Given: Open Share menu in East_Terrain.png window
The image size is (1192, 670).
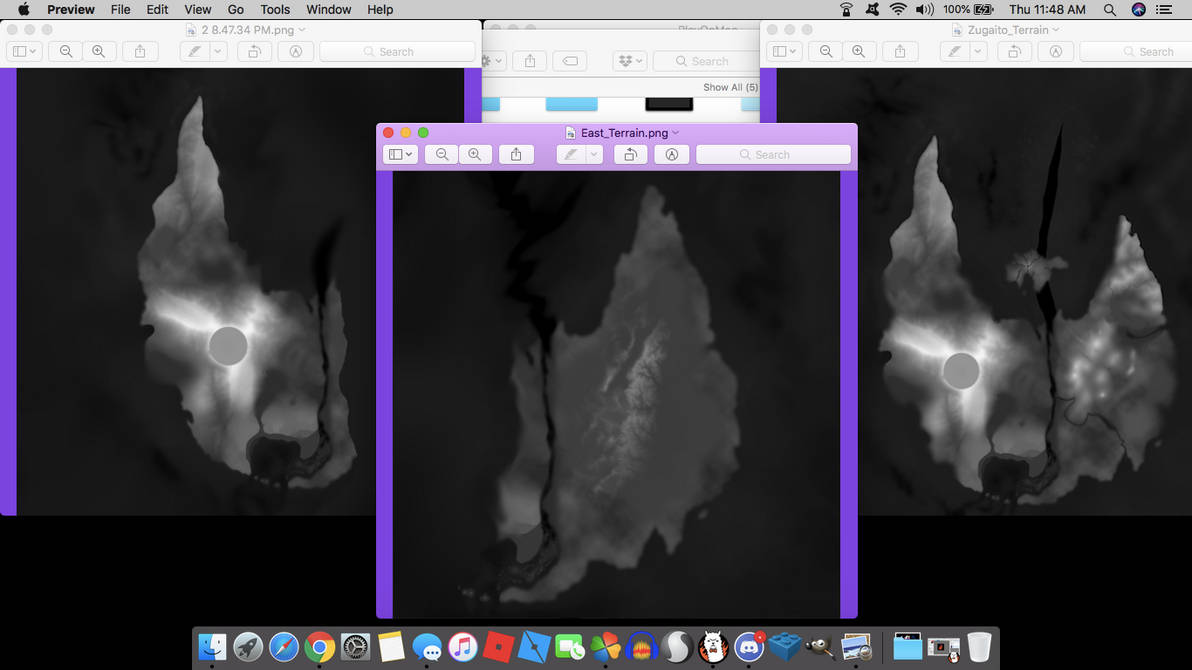Looking at the screenshot, I should click(516, 155).
